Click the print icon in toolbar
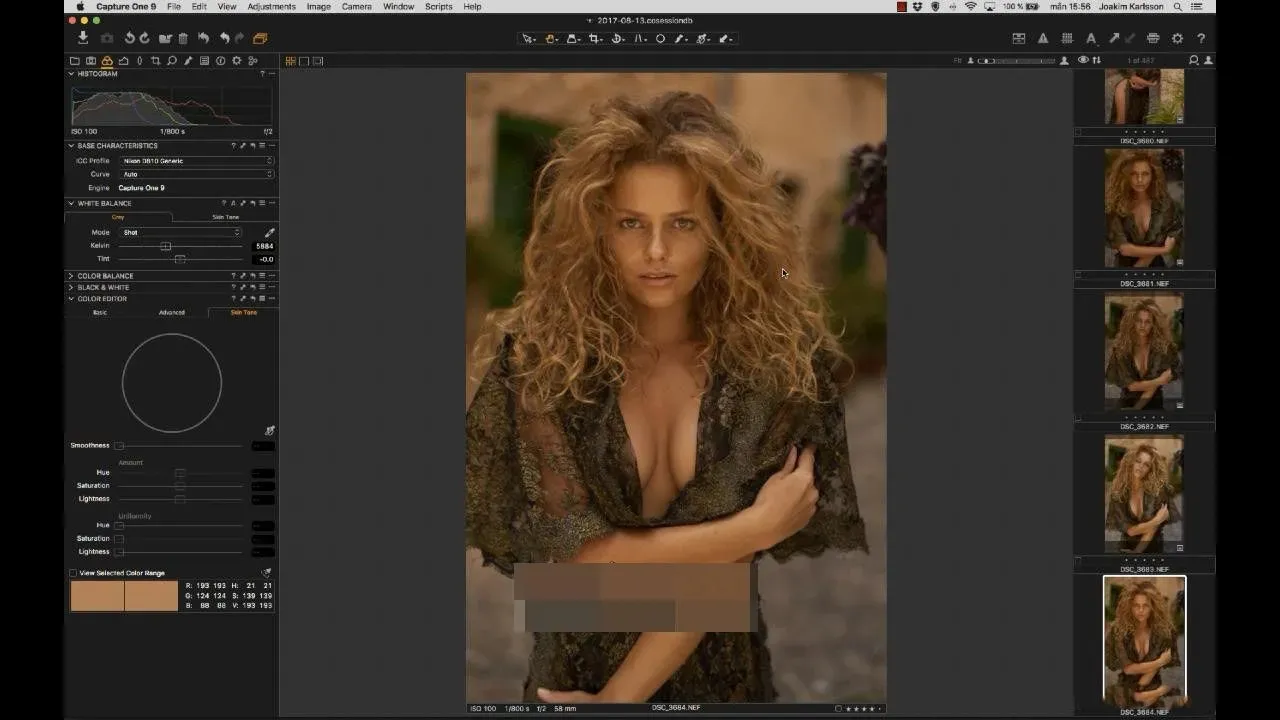 point(1153,38)
